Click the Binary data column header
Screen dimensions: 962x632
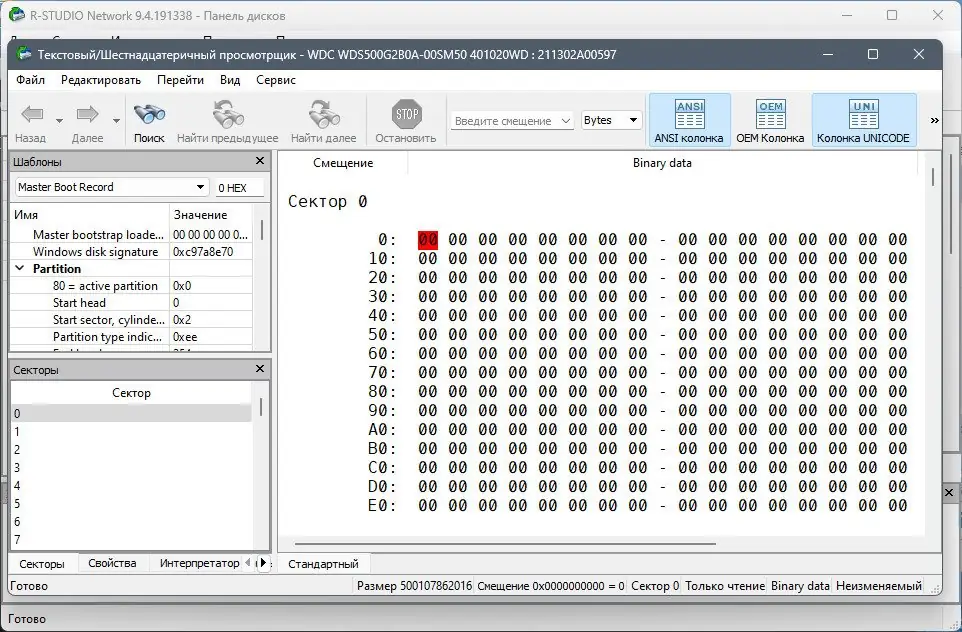click(x=662, y=163)
